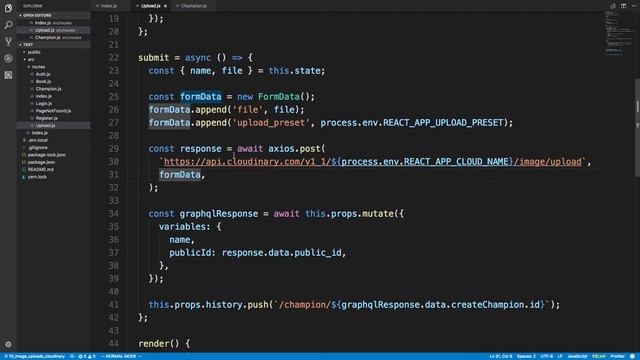Select Upload.js under Open Editors
The height and width of the screenshot is (360, 640).
pos(53,30)
